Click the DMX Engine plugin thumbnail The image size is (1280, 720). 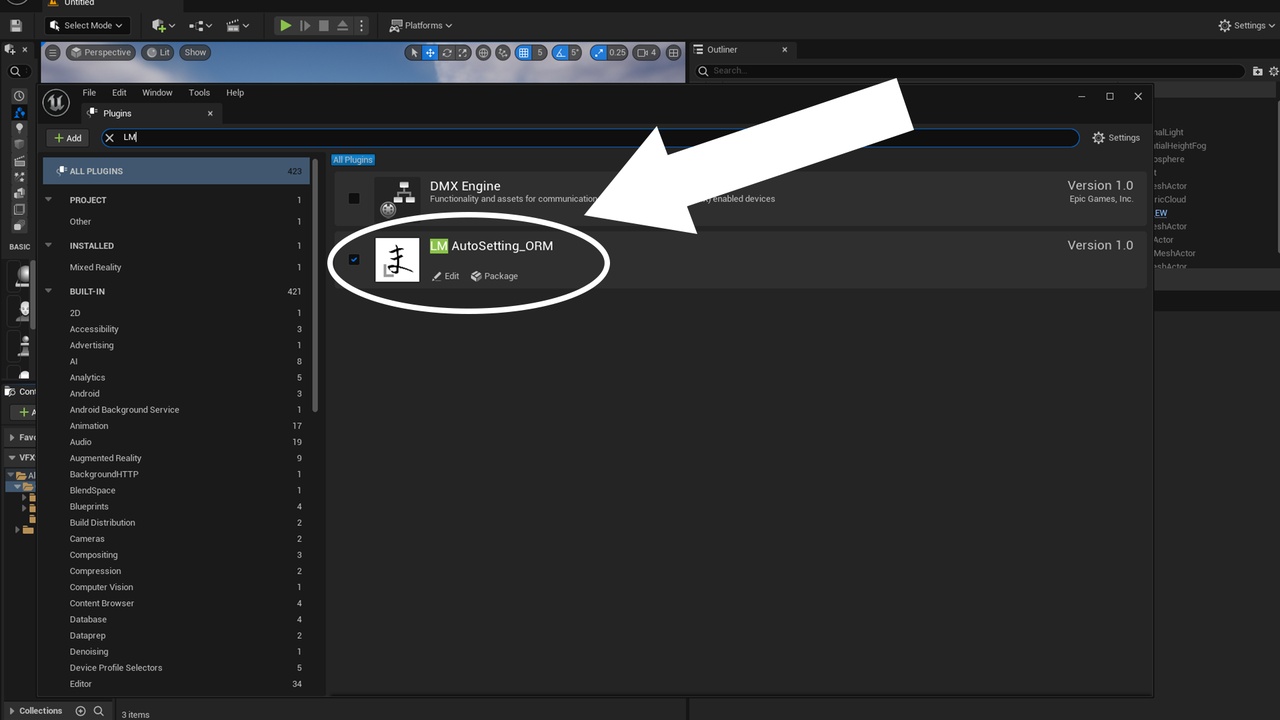(x=397, y=198)
